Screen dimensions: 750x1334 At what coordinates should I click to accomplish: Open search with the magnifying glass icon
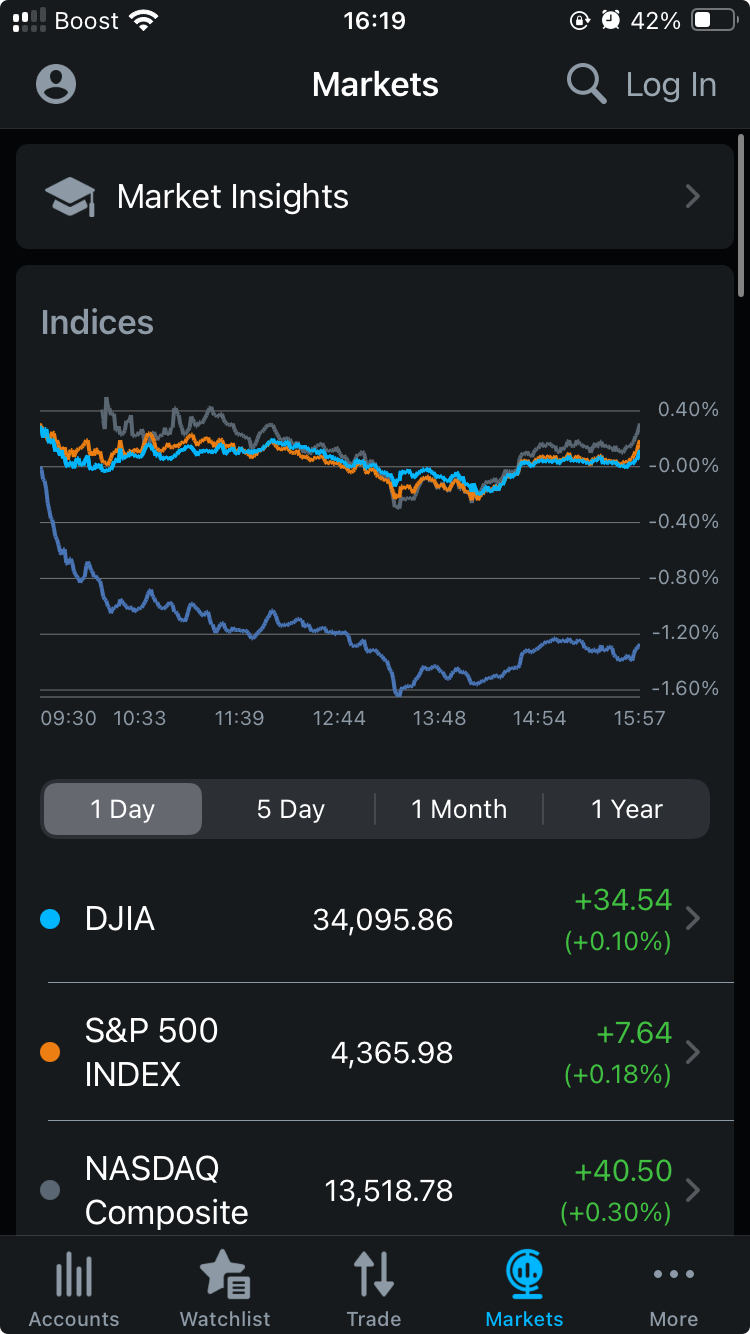pyautogui.click(x=586, y=84)
